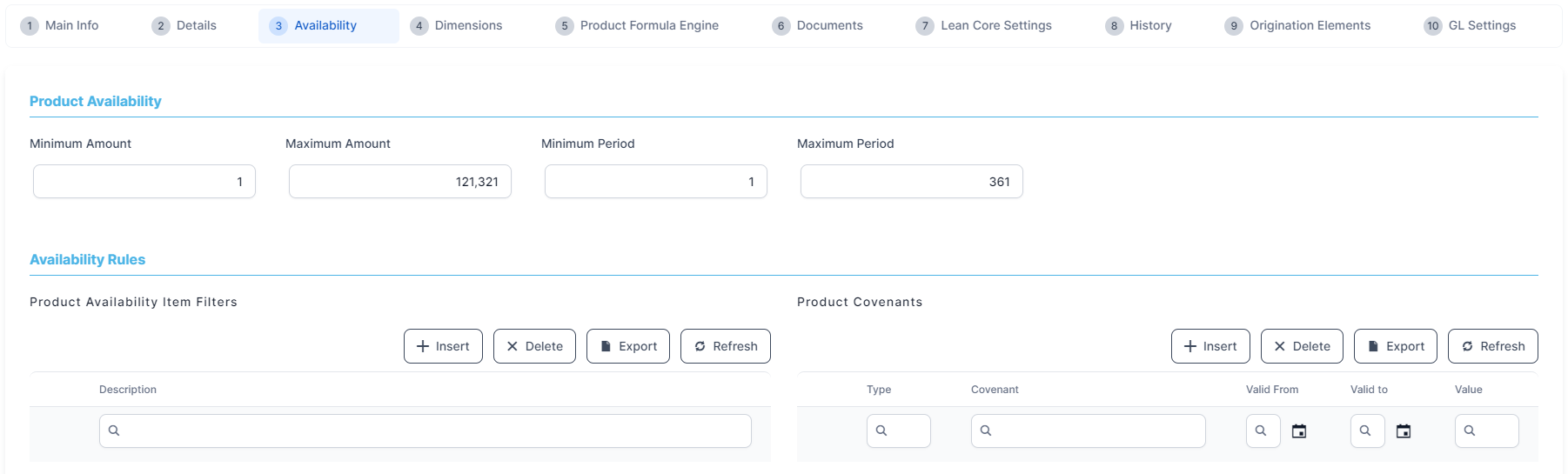Viewport: 1568px width, 474px height.
Task: Export the Product Covenants list
Action: (1395, 346)
